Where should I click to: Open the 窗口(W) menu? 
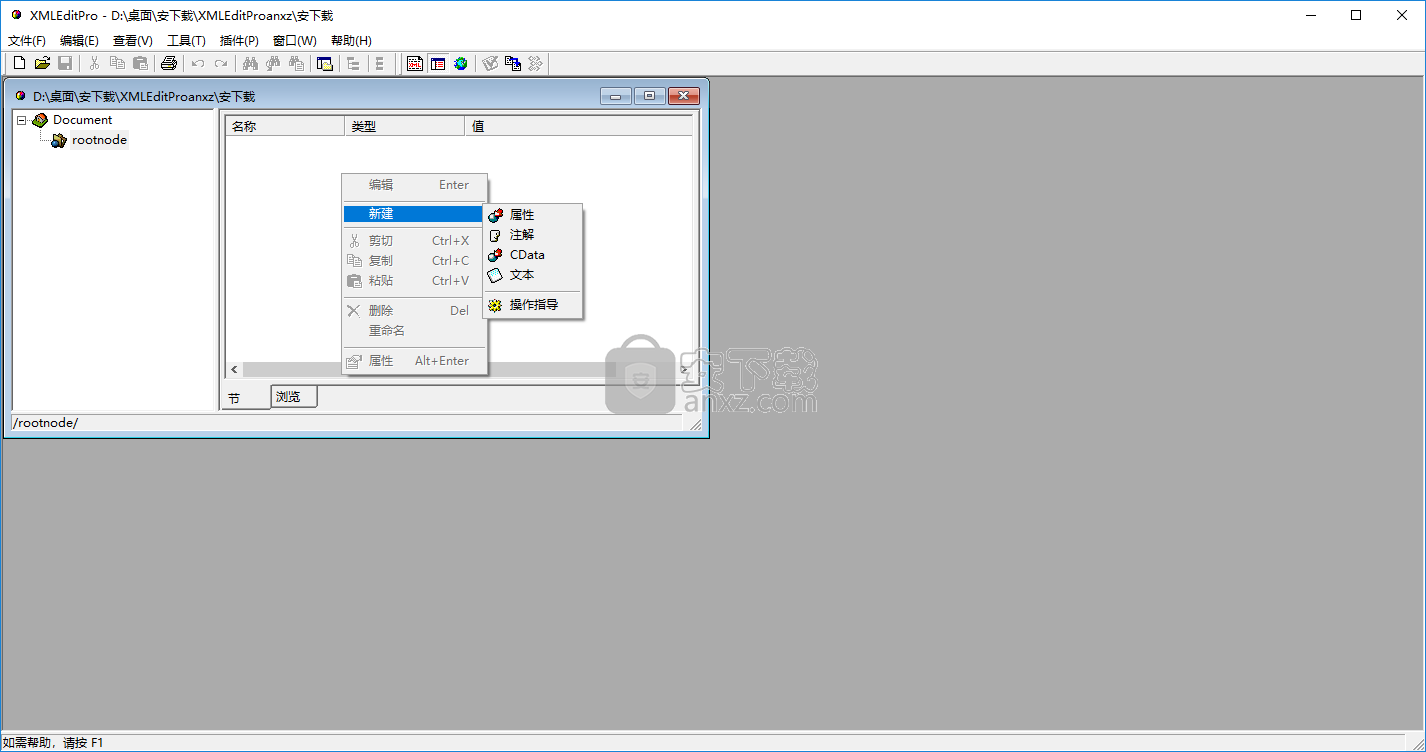tap(295, 41)
